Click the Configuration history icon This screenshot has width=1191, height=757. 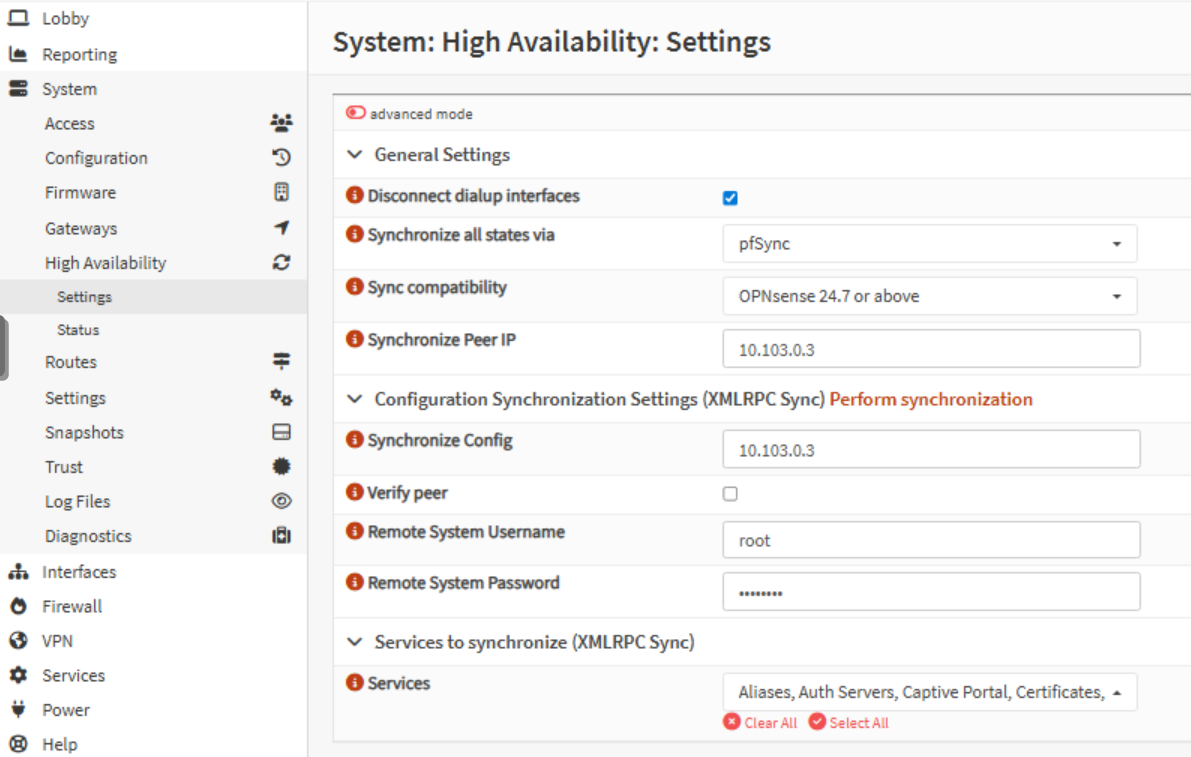pyautogui.click(x=281, y=158)
